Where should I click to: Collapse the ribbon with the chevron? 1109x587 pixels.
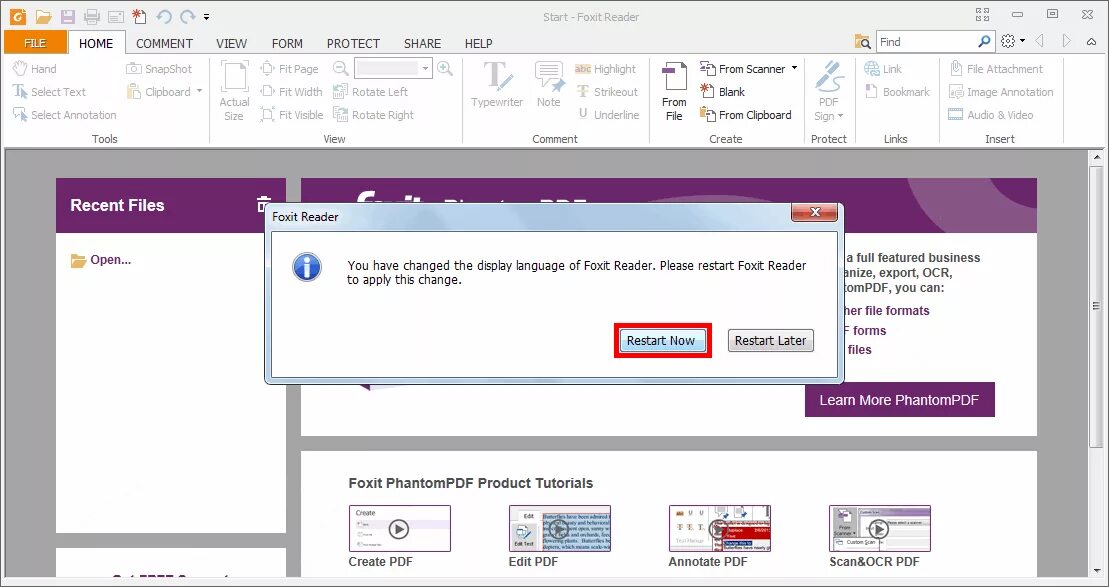pyautogui.click(x=1093, y=42)
